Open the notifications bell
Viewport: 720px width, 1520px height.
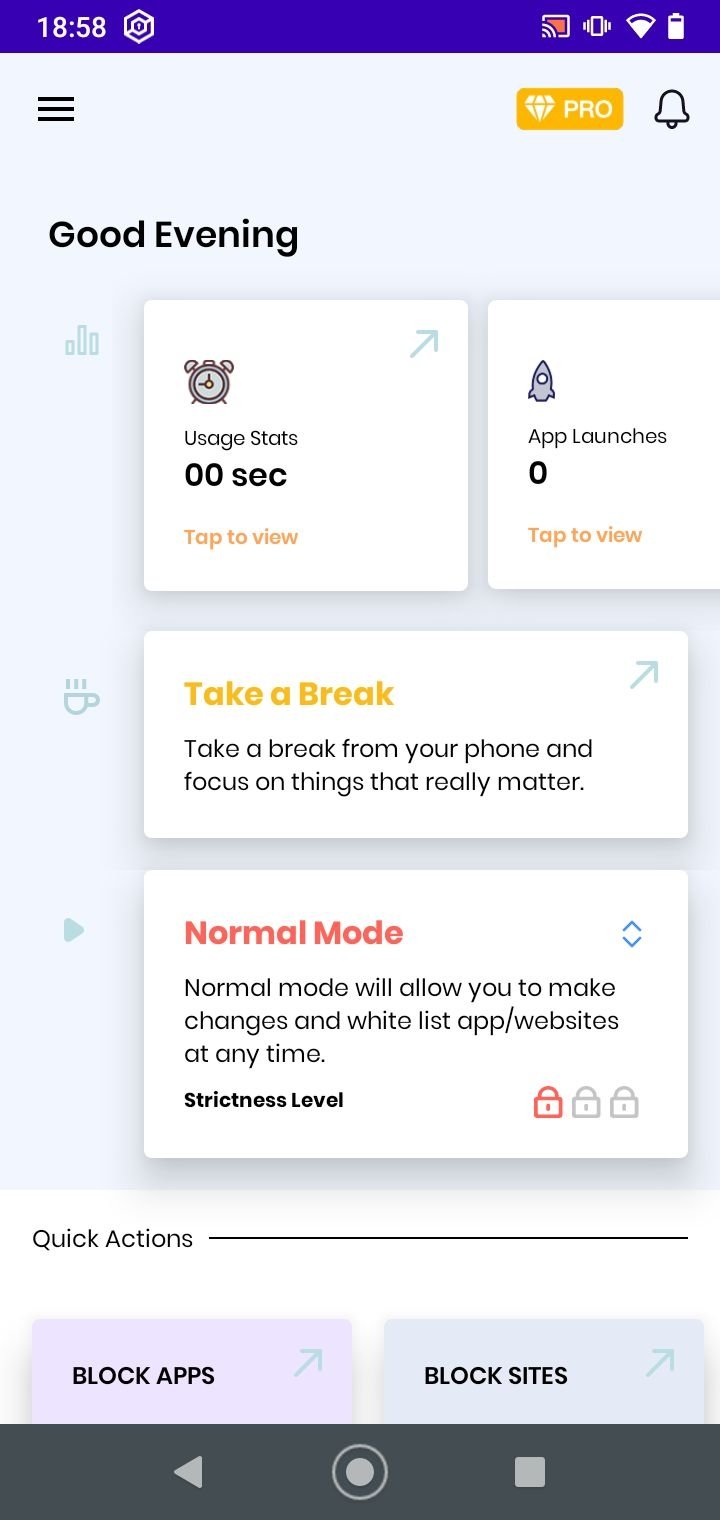click(x=672, y=109)
